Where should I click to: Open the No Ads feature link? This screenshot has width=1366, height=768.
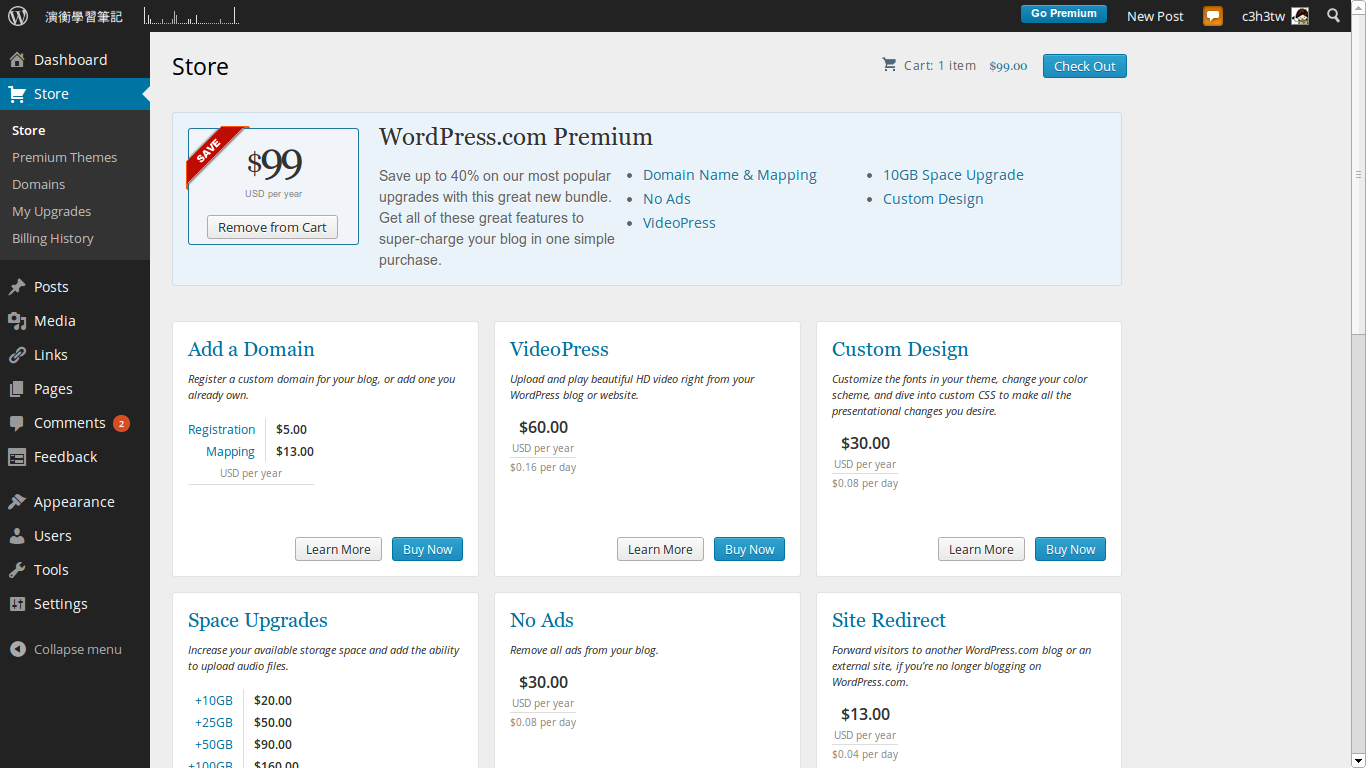point(667,199)
